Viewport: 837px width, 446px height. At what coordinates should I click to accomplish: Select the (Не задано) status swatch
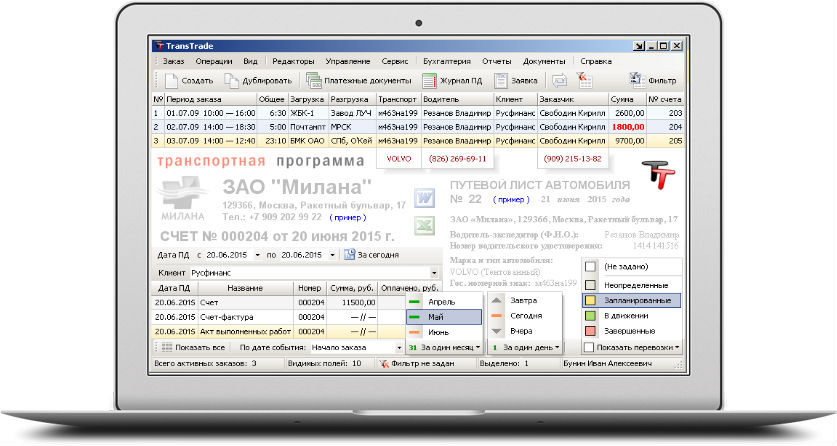[590, 266]
